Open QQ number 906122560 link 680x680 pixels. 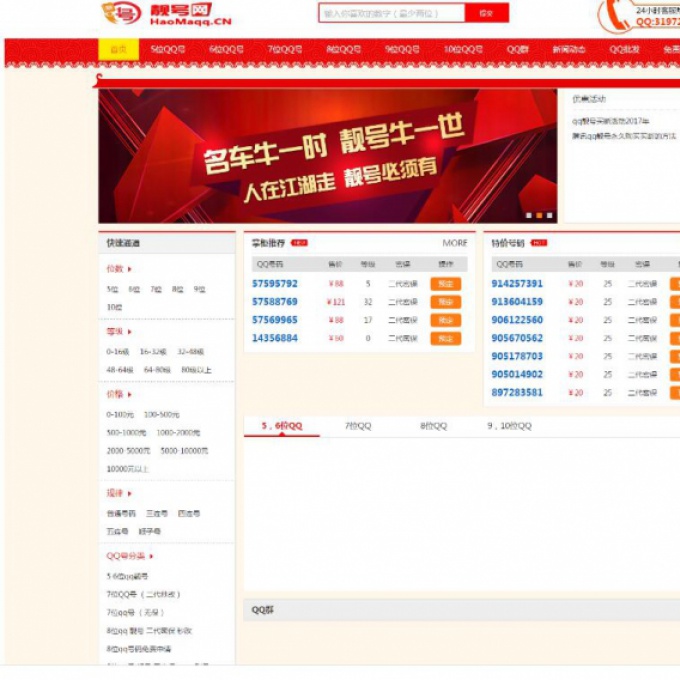517,320
